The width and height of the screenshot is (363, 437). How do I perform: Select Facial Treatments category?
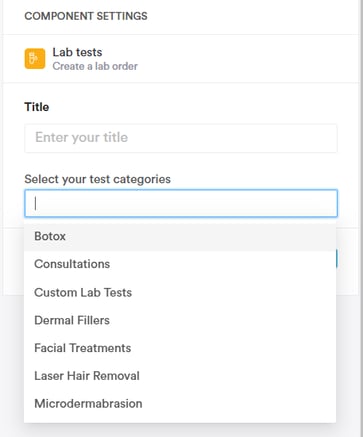point(180,348)
